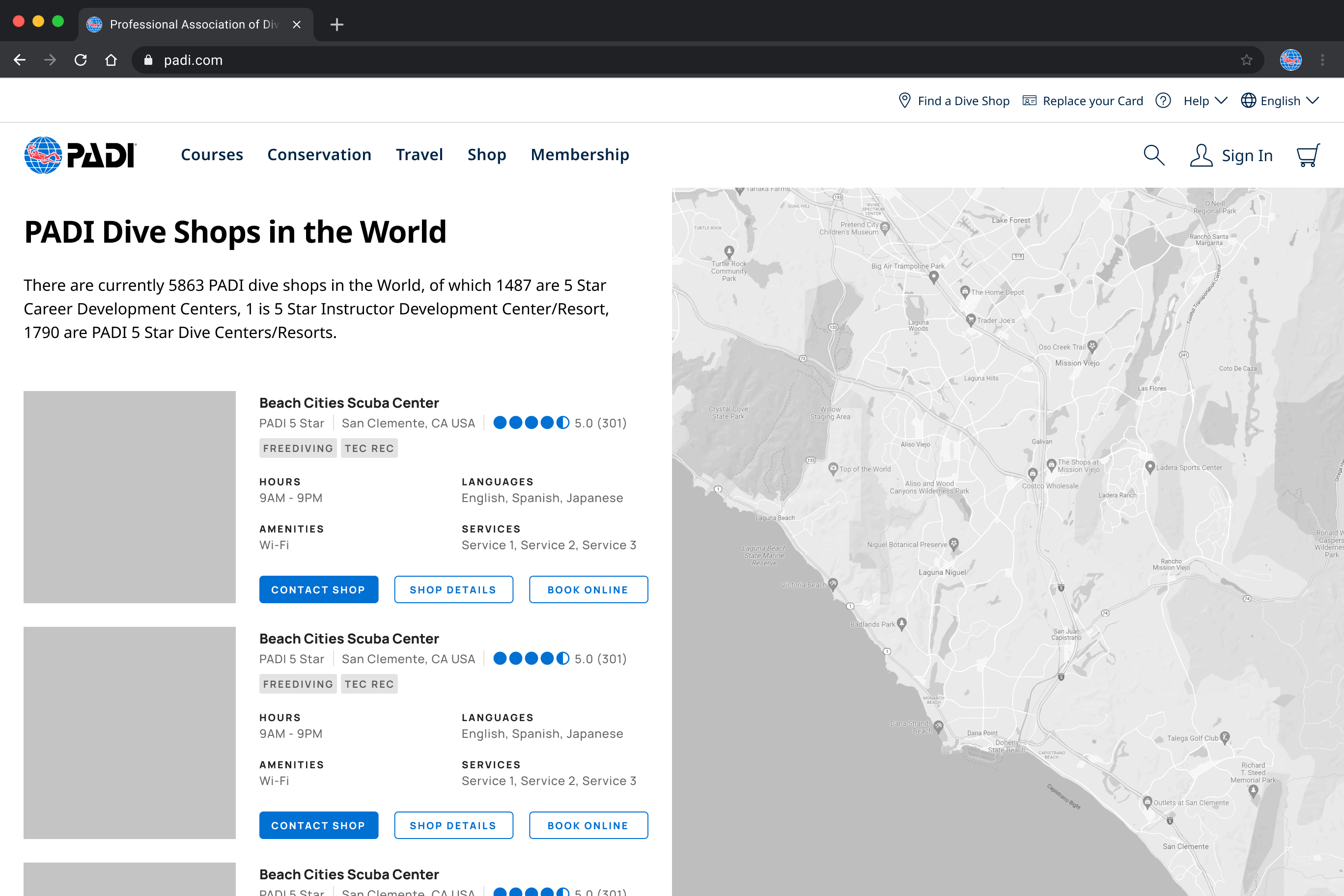
Task: Open browser profile avatar icon
Action: point(1290,60)
